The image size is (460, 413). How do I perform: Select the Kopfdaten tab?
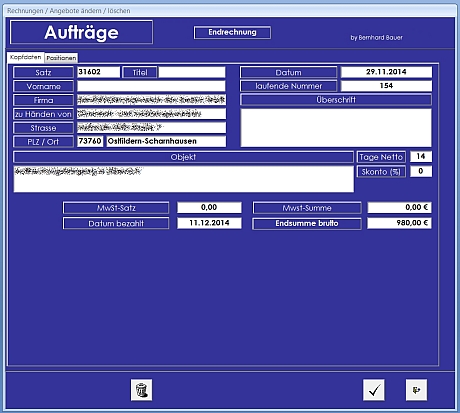[x=25, y=57]
